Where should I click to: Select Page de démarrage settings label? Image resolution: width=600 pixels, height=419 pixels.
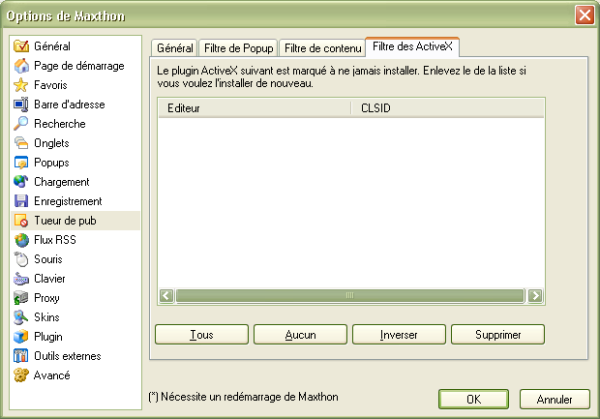click(x=79, y=66)
